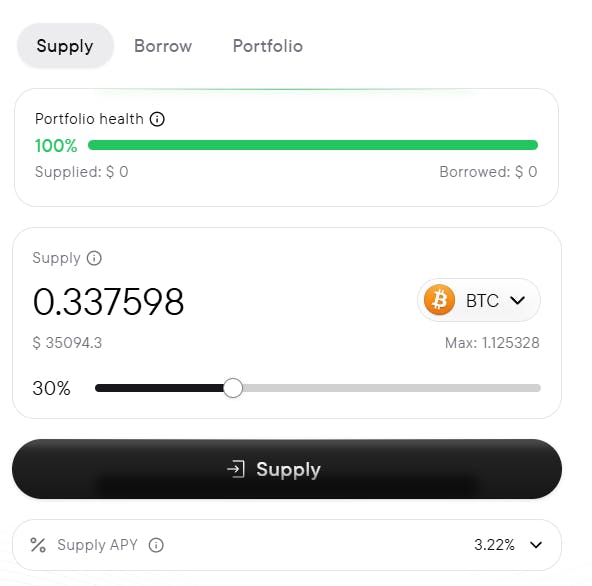Open the Portfolio tab
Image resolution: width=592 pixels, height=586 pixels.
268,46
